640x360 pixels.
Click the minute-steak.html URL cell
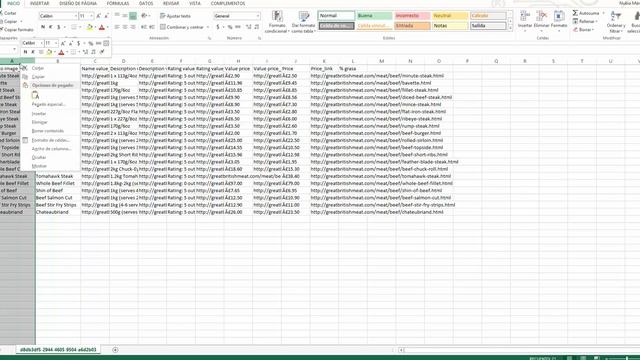coord(377,76)
